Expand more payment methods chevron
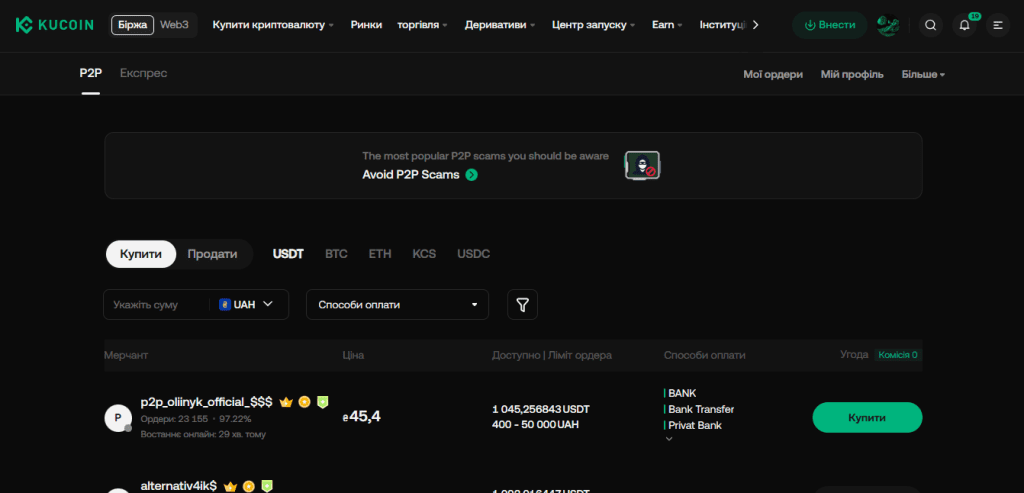 pyautogui.click(x=668, y=439)
